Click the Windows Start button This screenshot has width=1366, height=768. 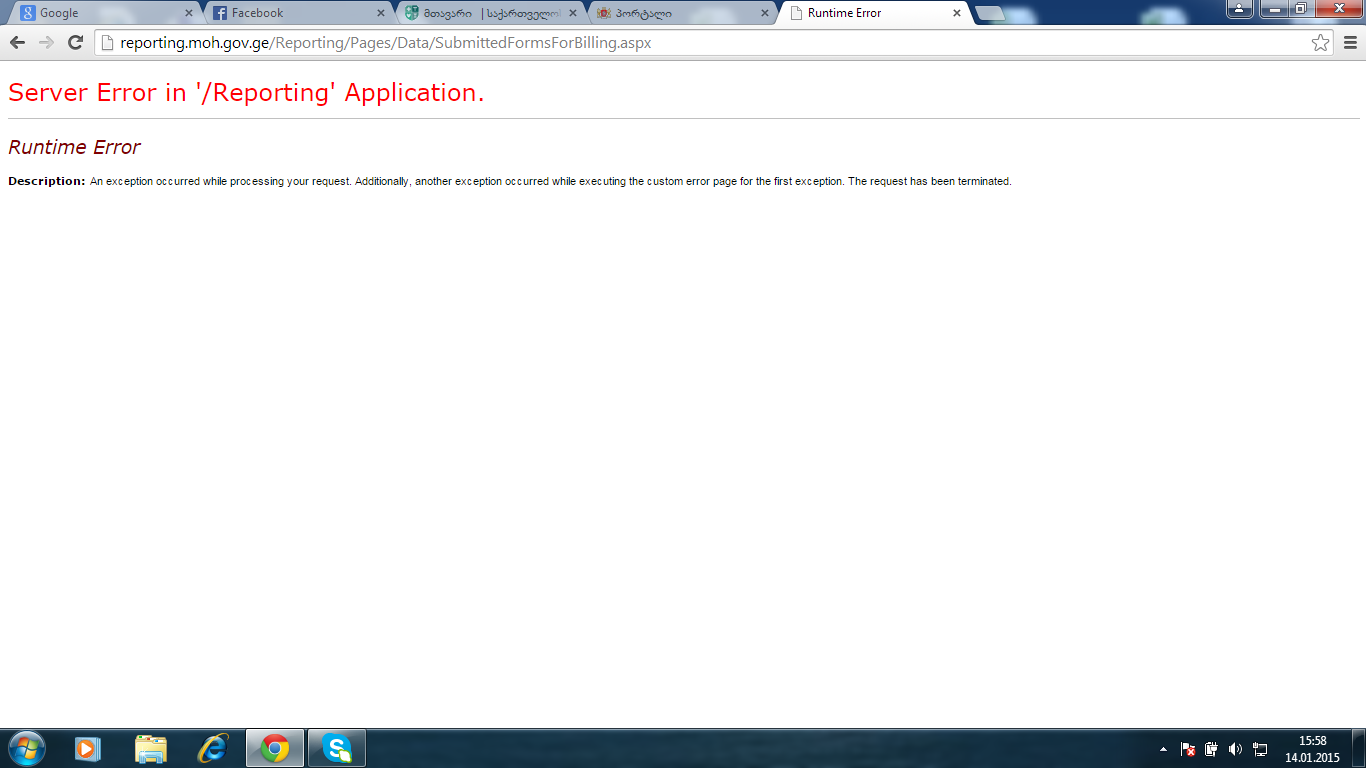(26, 748)
